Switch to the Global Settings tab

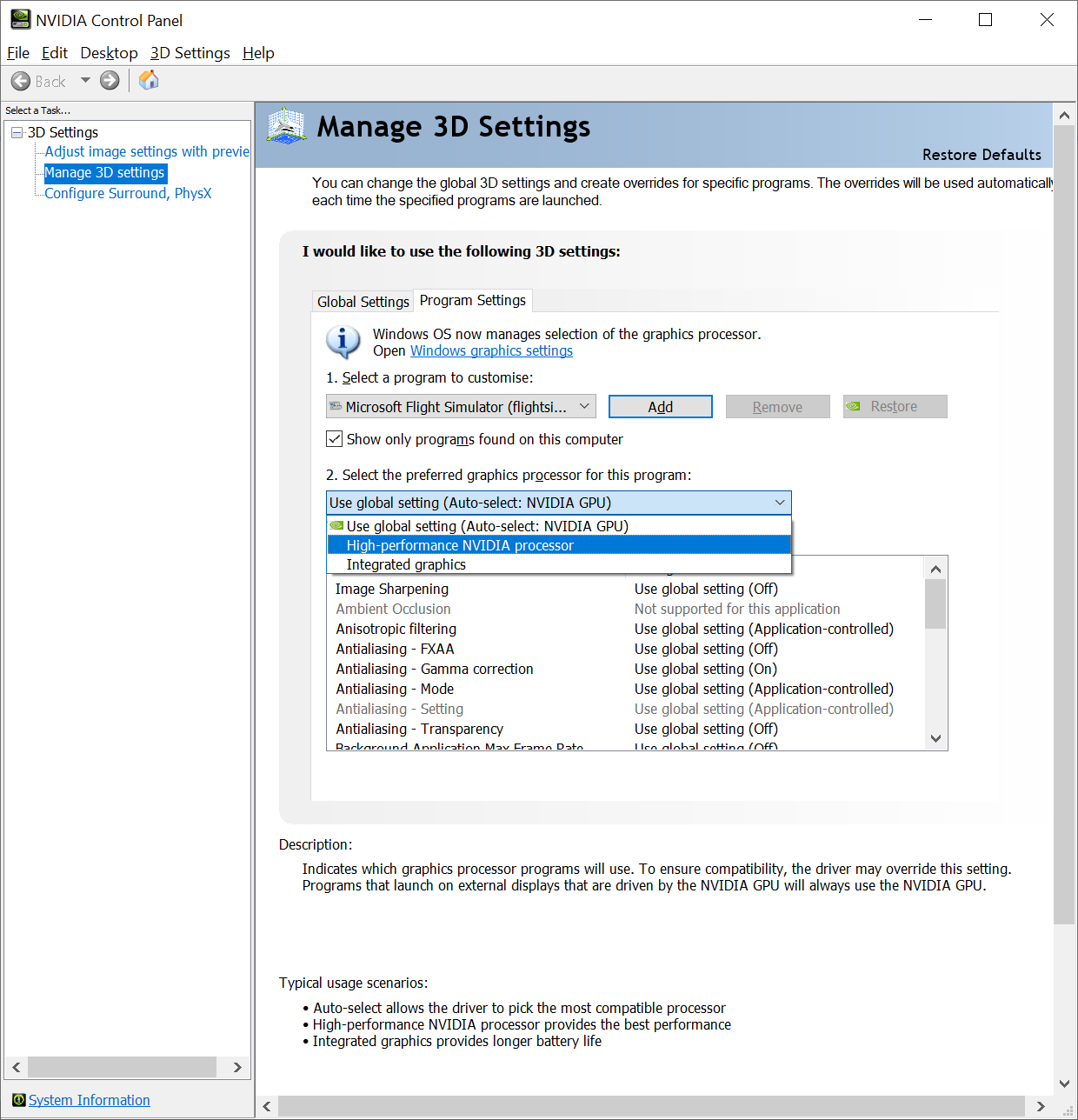click(x=363, y=302)
